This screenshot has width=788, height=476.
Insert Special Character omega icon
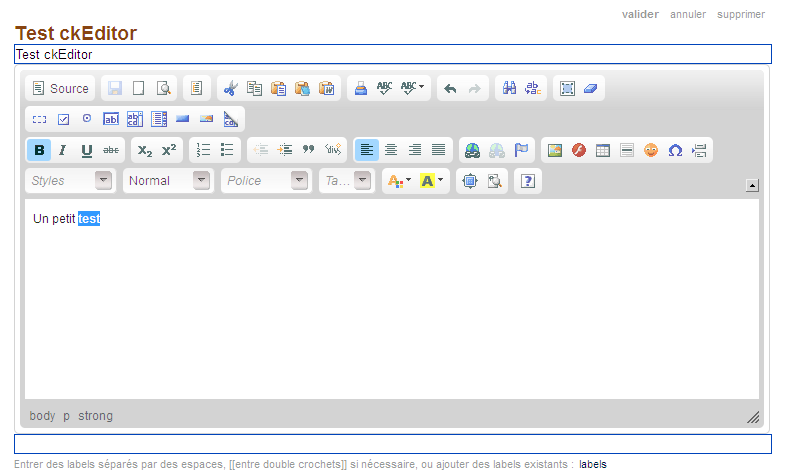(x=675, y=150)
